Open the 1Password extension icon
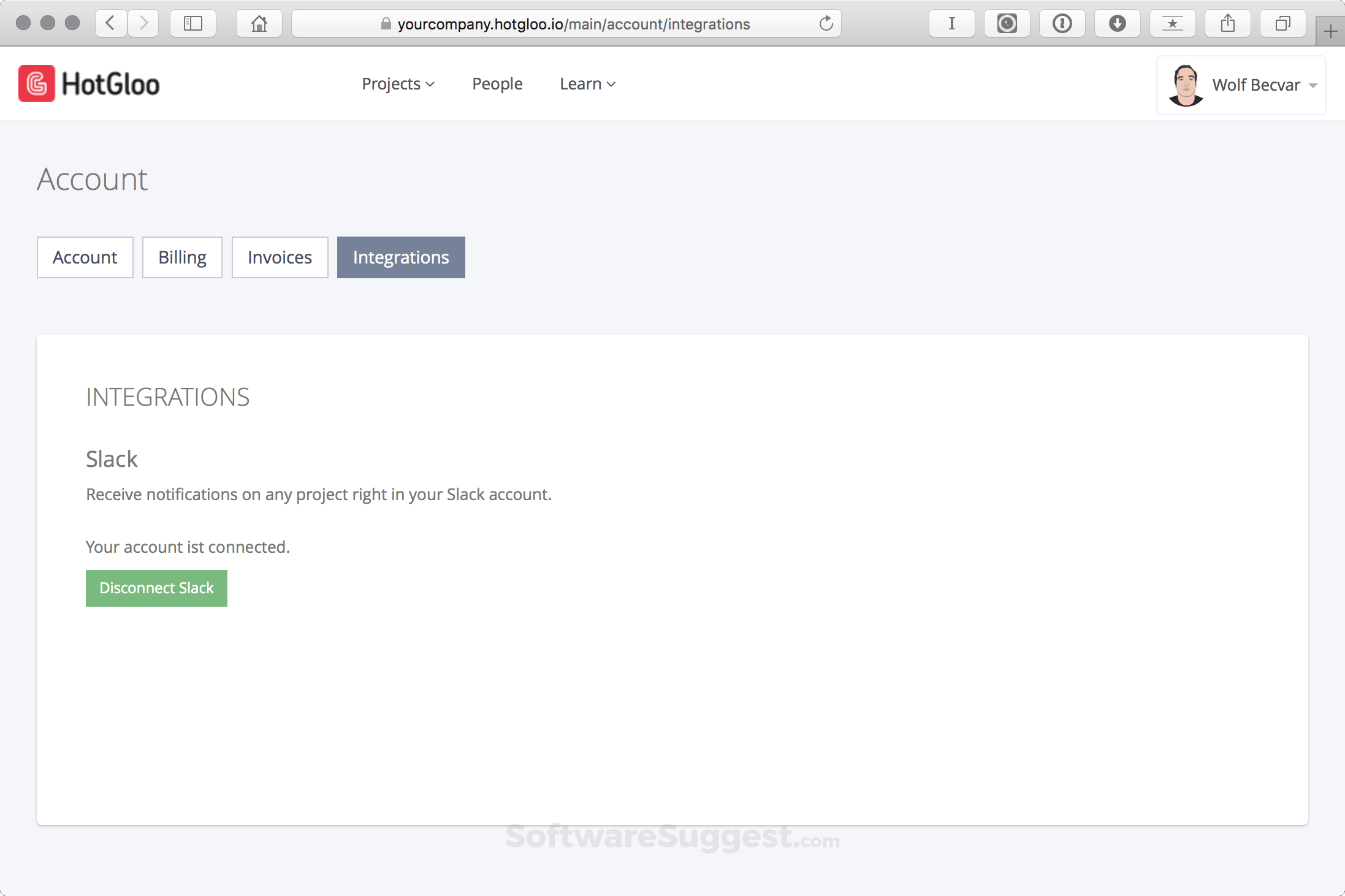 [1062, 23]
